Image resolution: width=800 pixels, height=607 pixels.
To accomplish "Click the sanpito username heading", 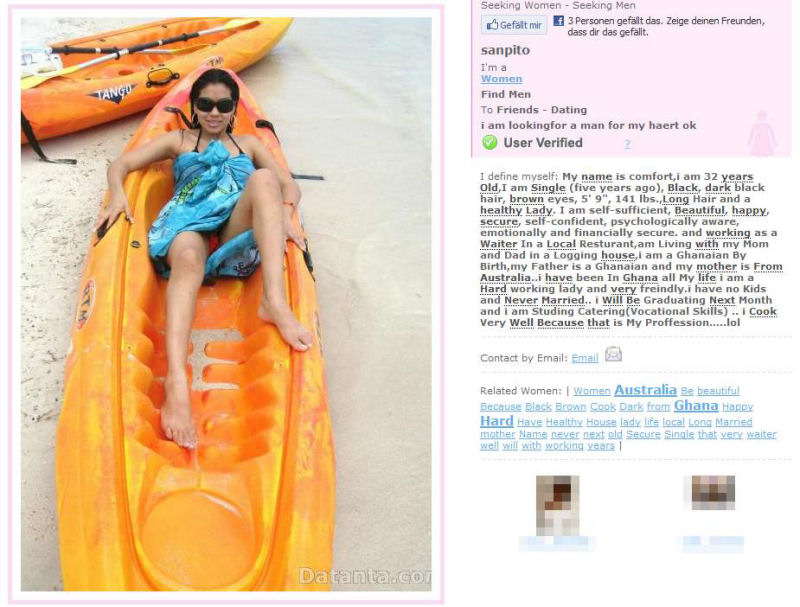I will click(505, 50).
